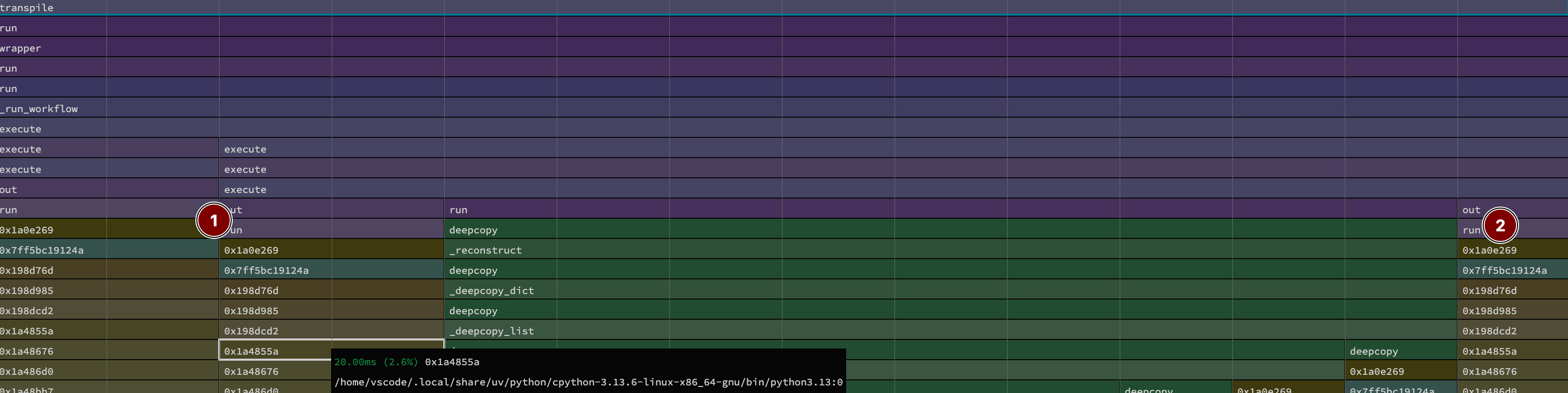Click the red annotation marker numbered 1

pos(214,221)
